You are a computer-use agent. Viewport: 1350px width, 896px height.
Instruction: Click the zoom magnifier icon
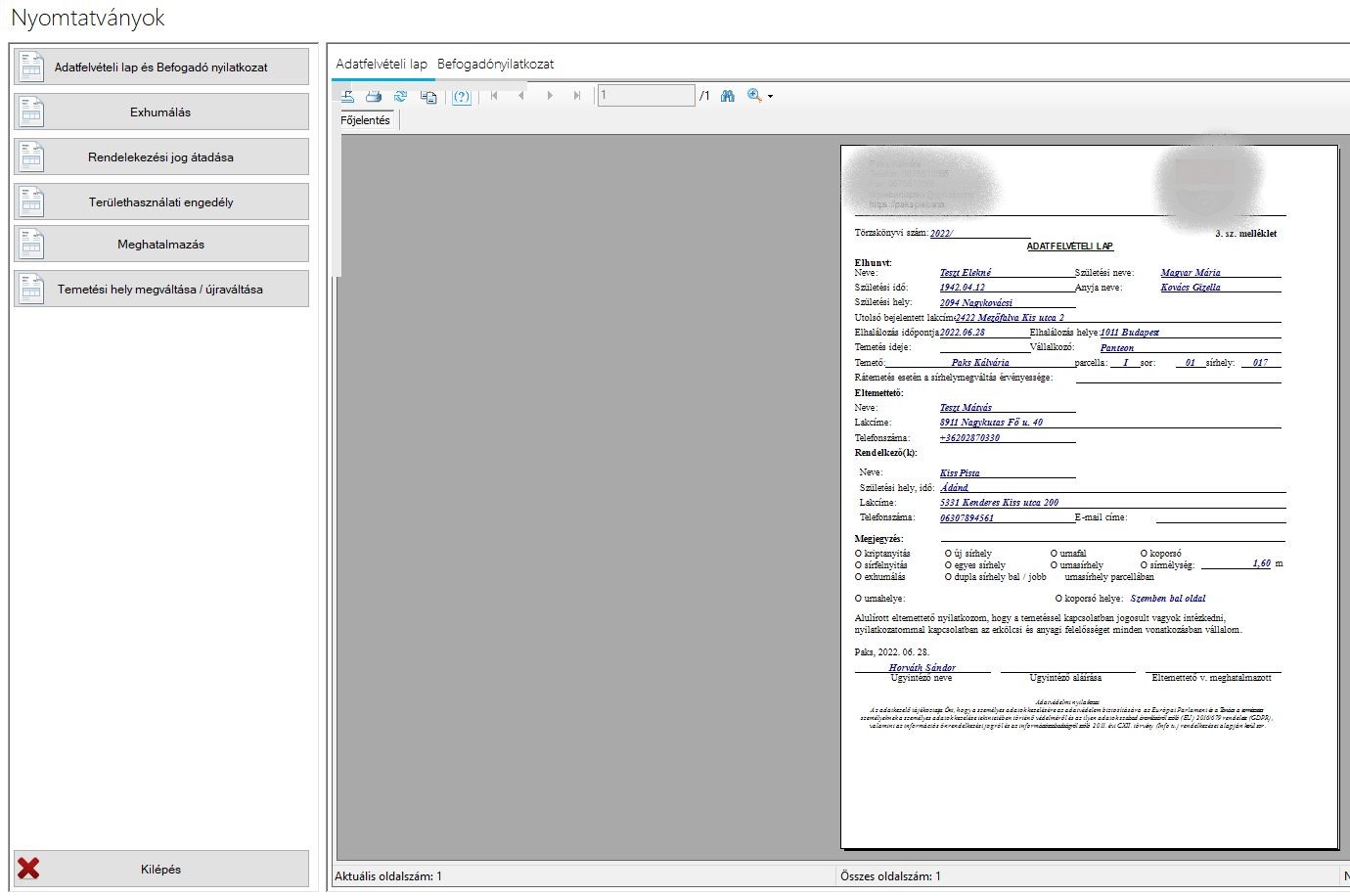[753, 95]
